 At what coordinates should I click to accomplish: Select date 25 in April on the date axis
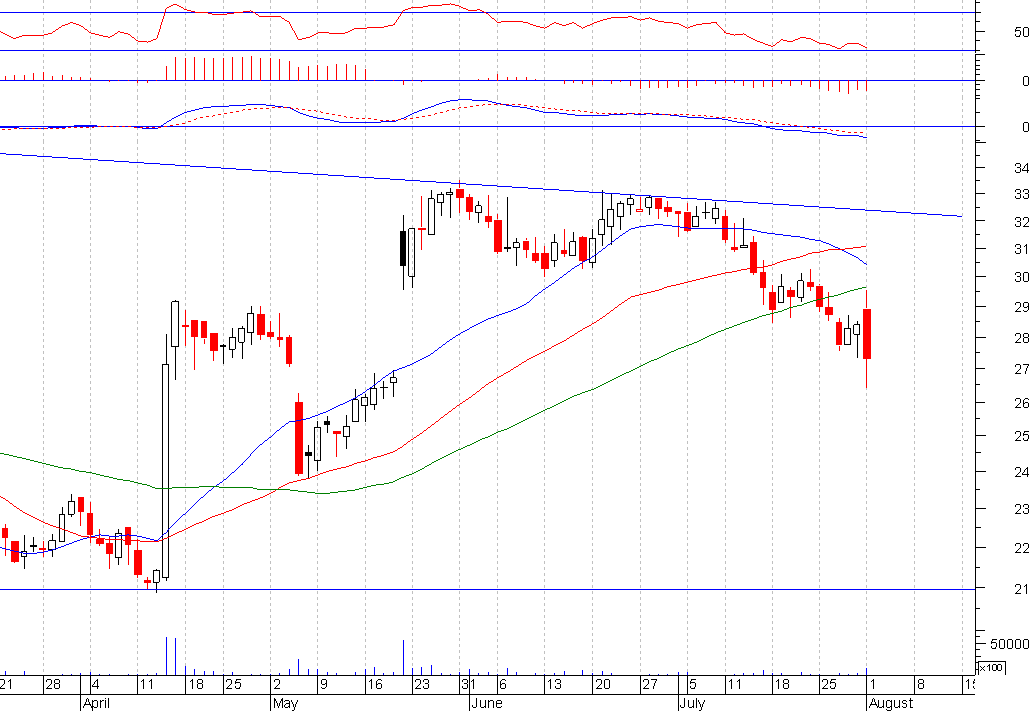(233, 684)
